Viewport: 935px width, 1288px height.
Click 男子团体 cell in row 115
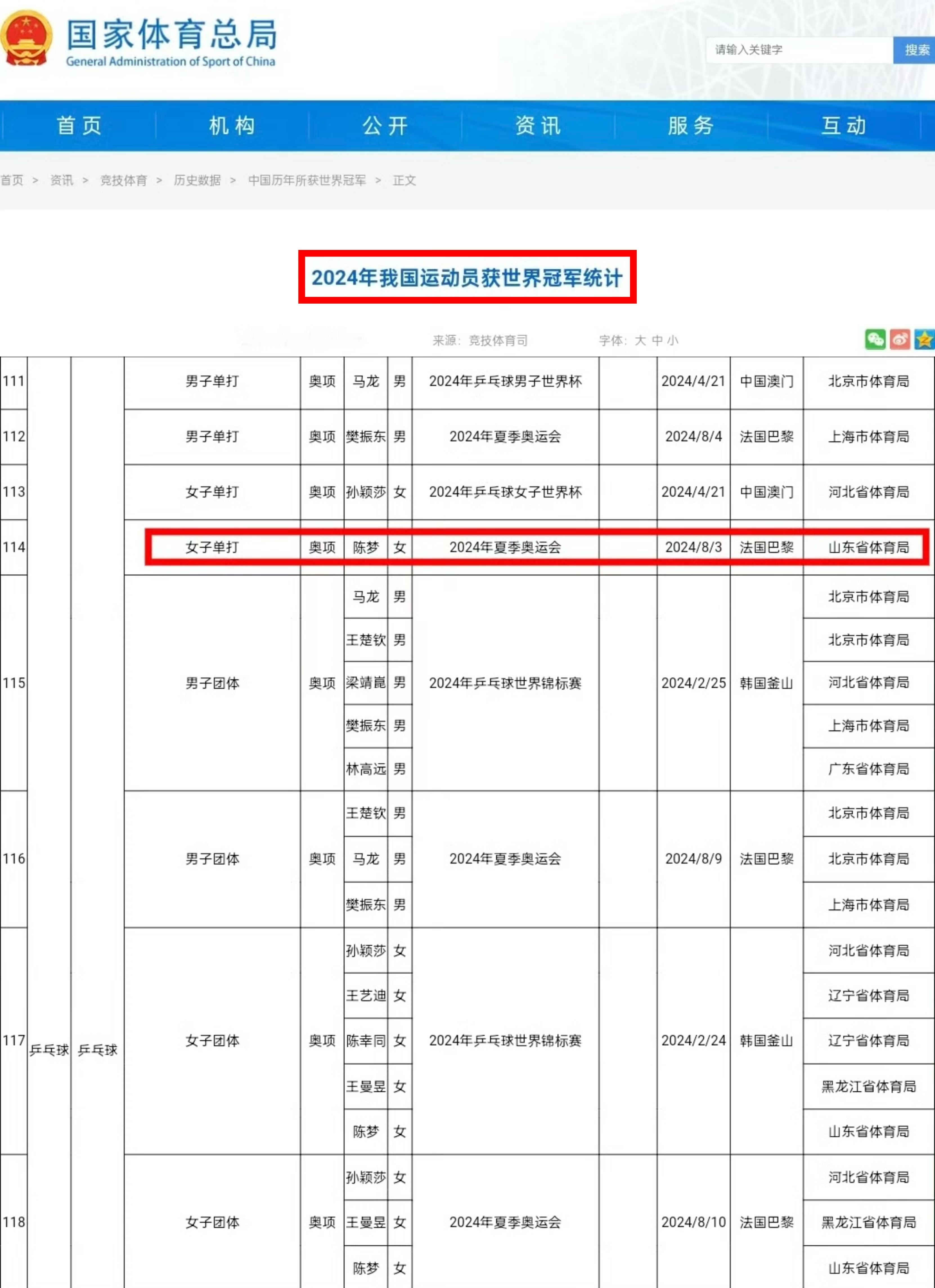(x=212, y=683)
